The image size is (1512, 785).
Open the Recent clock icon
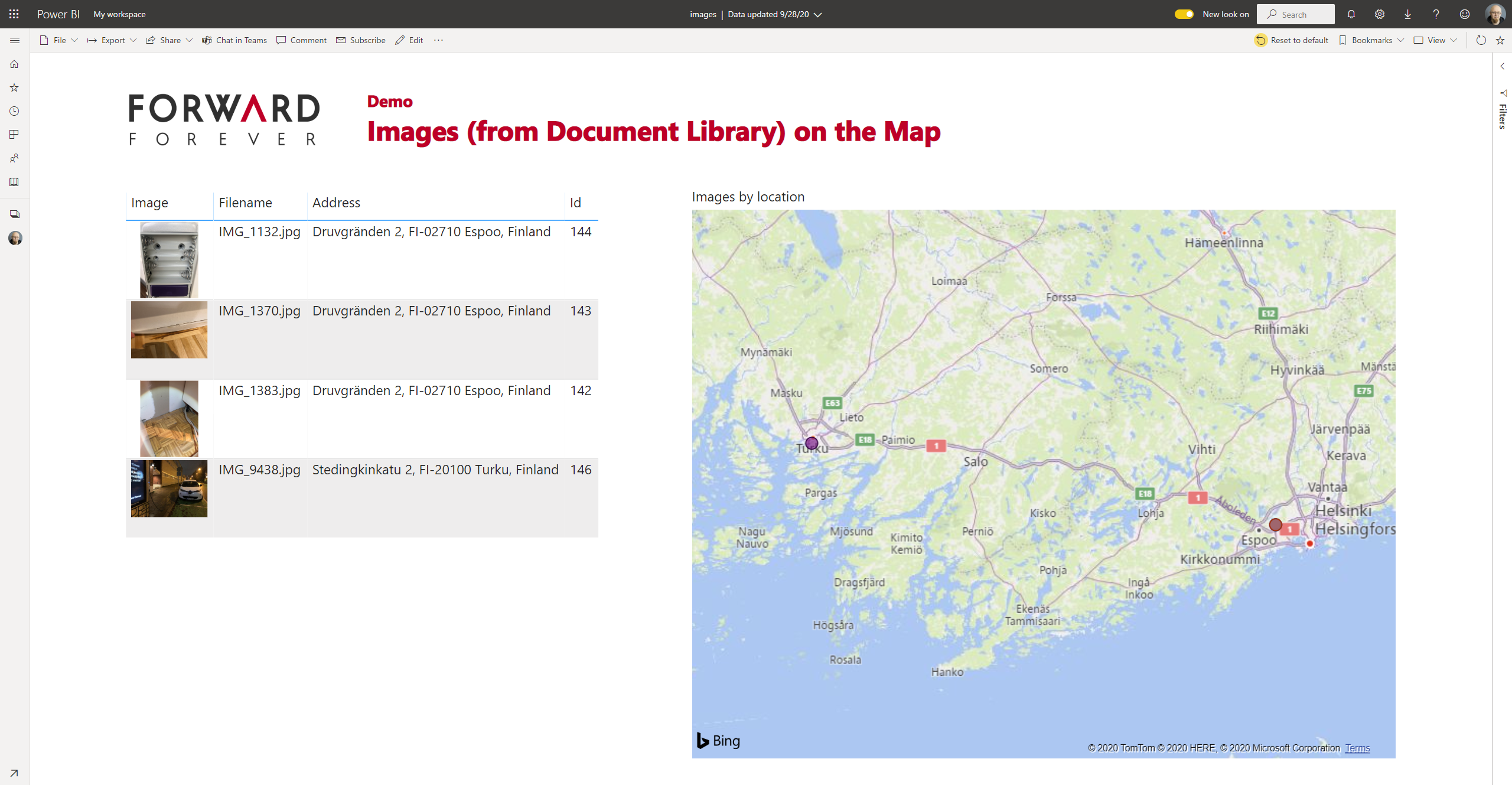[15, 111]
